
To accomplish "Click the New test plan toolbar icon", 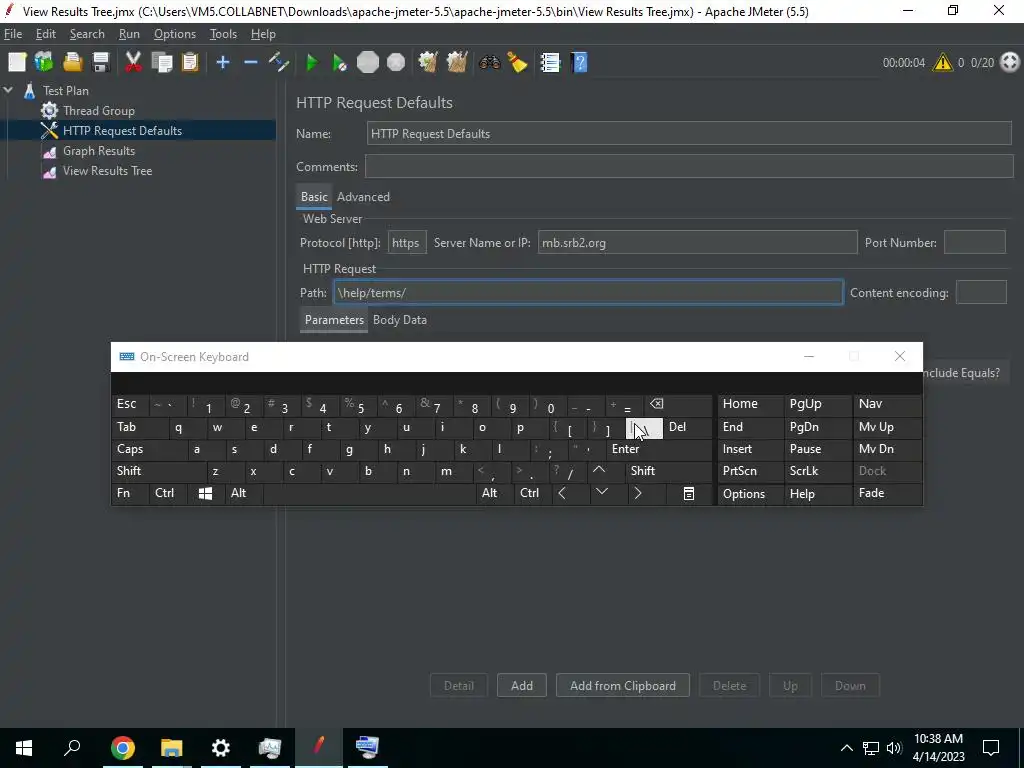I will [17, 63].
